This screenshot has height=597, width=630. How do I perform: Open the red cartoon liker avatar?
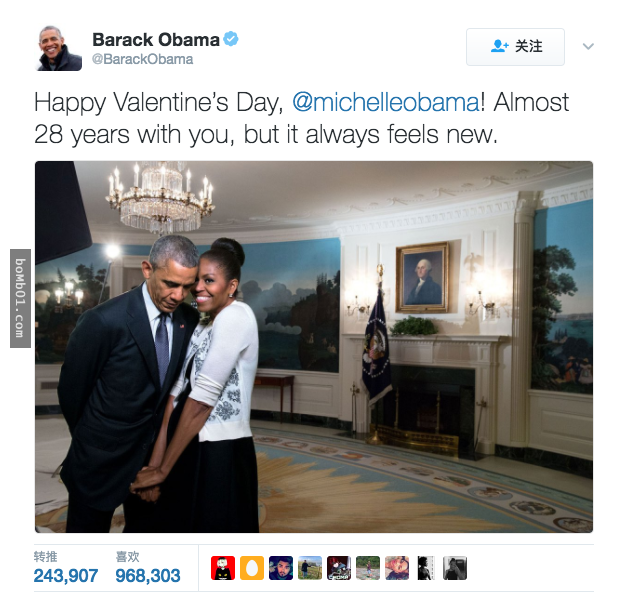[x=223, y=568]
